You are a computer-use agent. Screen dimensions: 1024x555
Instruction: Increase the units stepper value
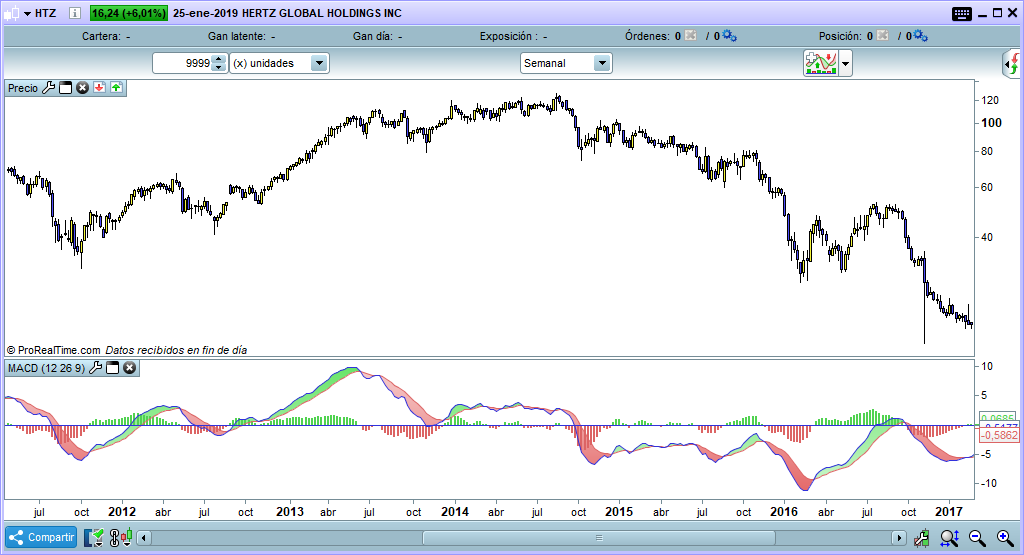point(219,59)
